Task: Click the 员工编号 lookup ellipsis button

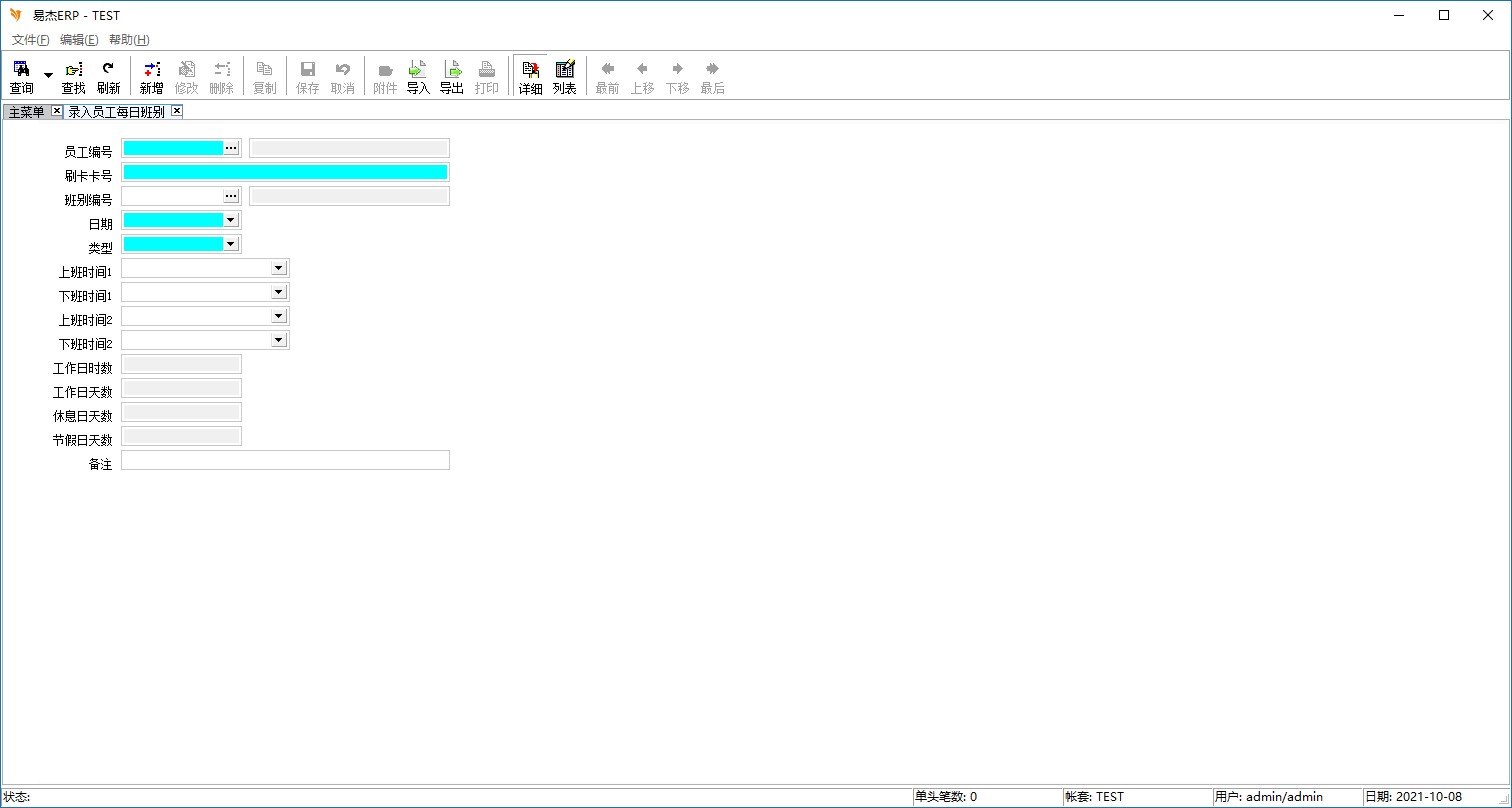Action: (231, 148)
